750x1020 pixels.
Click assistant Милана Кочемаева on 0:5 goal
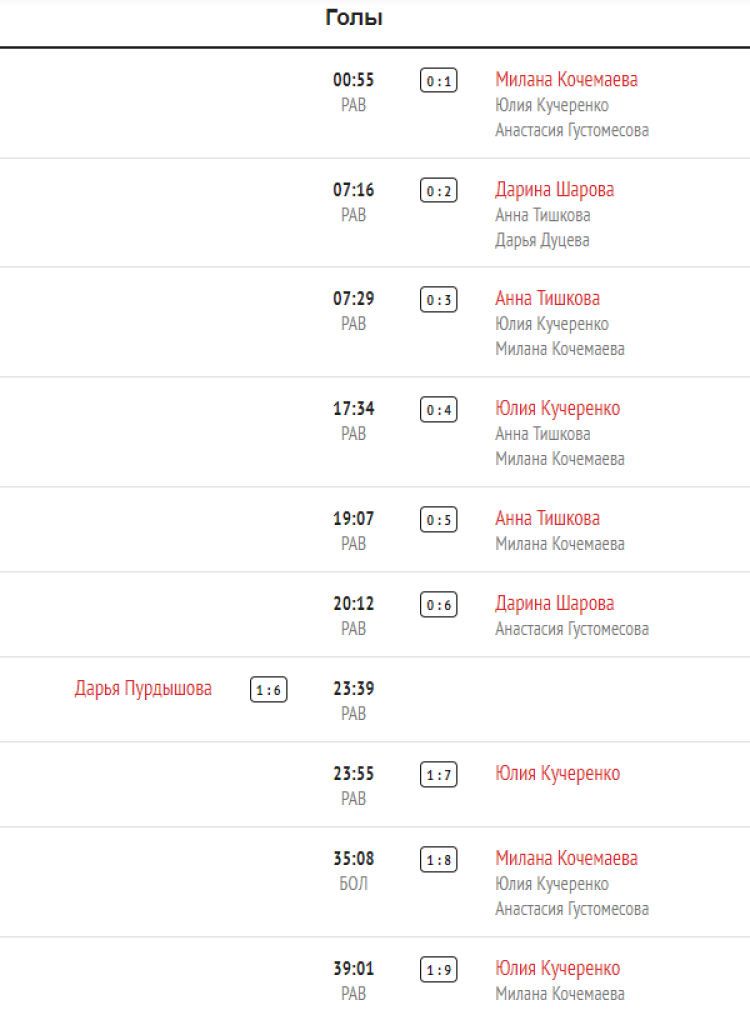[x=560, y=544]
